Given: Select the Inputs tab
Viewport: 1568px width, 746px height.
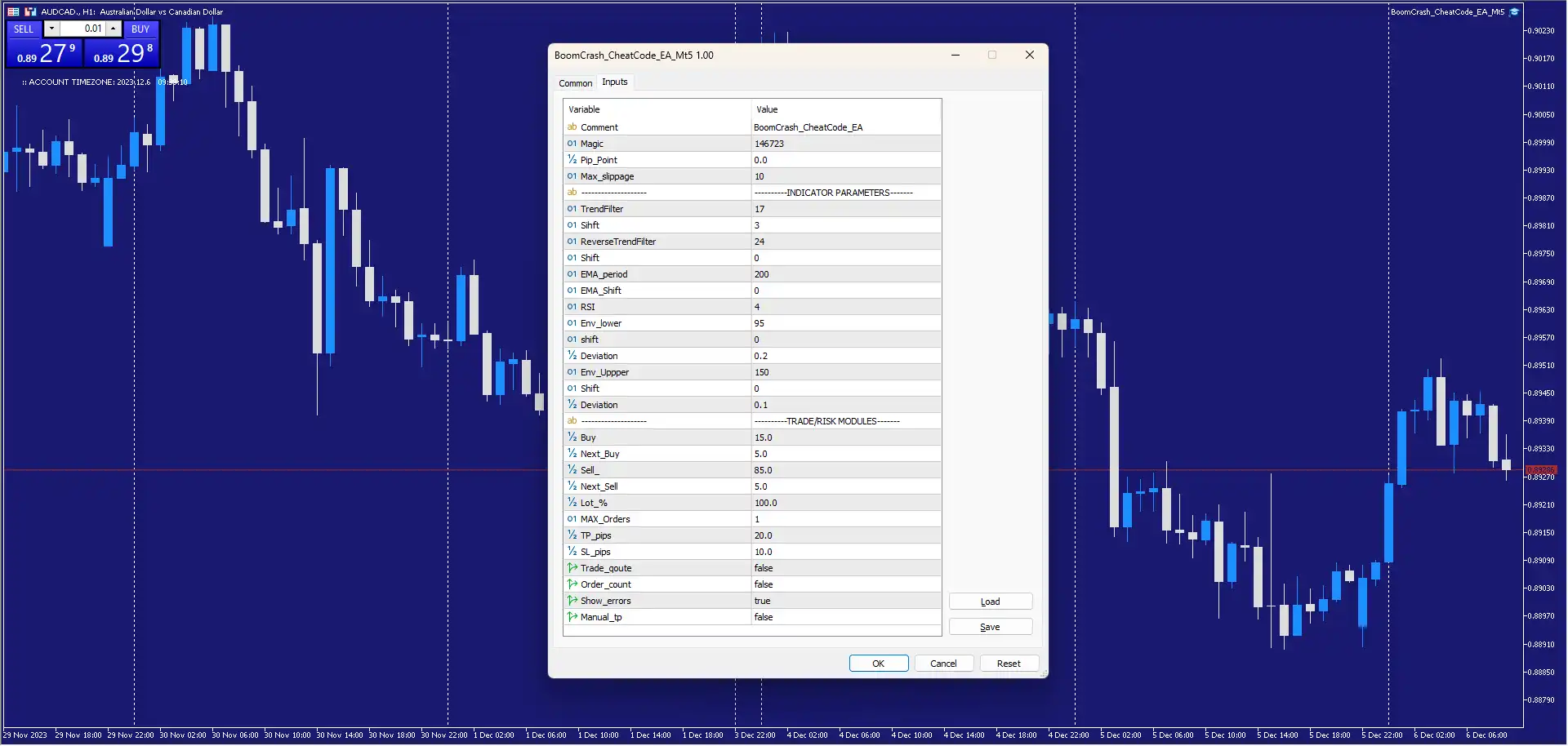Looking at the screenshot, I should (x=615, y=82).
